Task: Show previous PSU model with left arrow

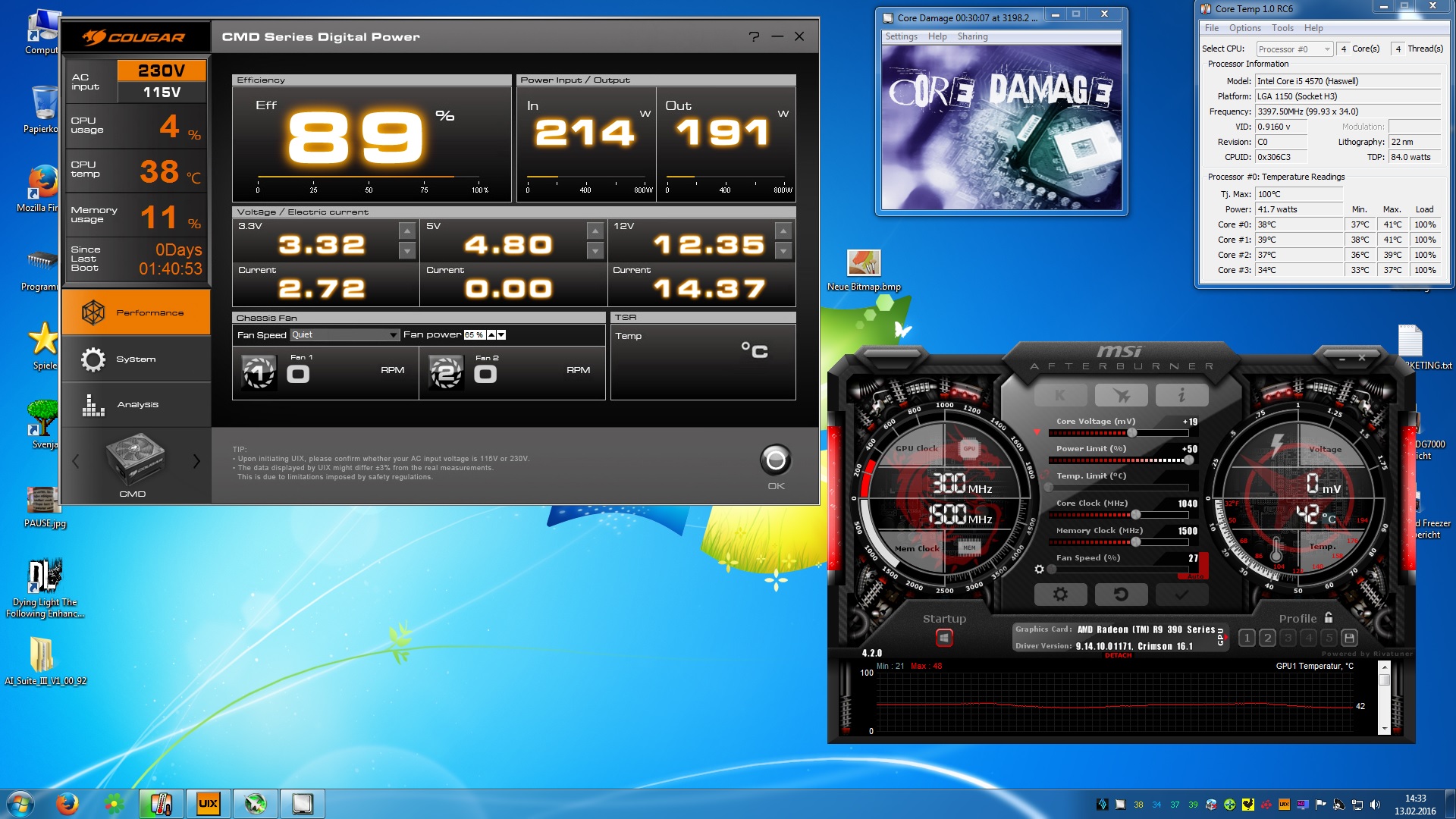Action: coord(75,461)
